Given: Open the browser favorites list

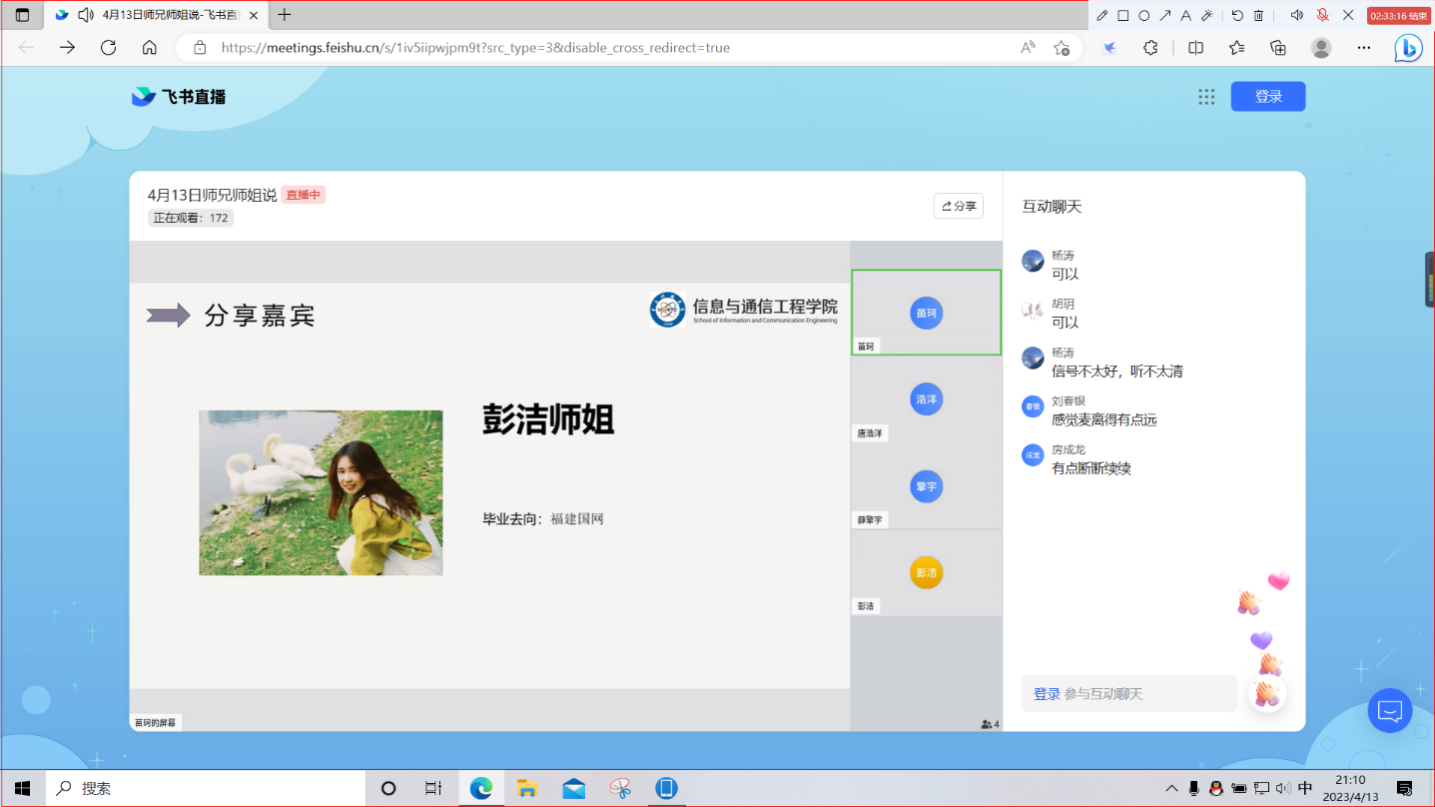Looking at the screenshot, I should pyautogui.click(x=1237, y=48).
